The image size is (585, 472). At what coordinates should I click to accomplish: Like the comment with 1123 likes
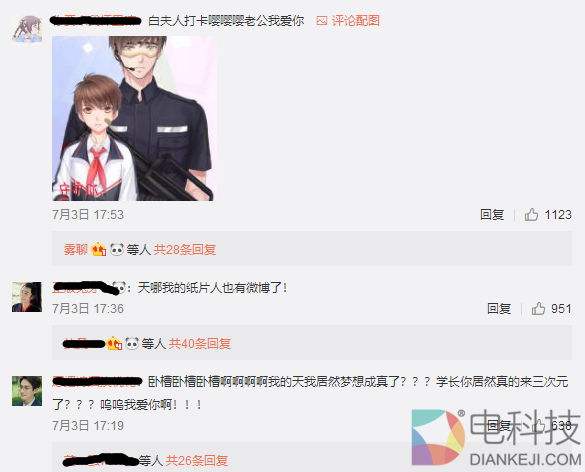tap(531, 215)
